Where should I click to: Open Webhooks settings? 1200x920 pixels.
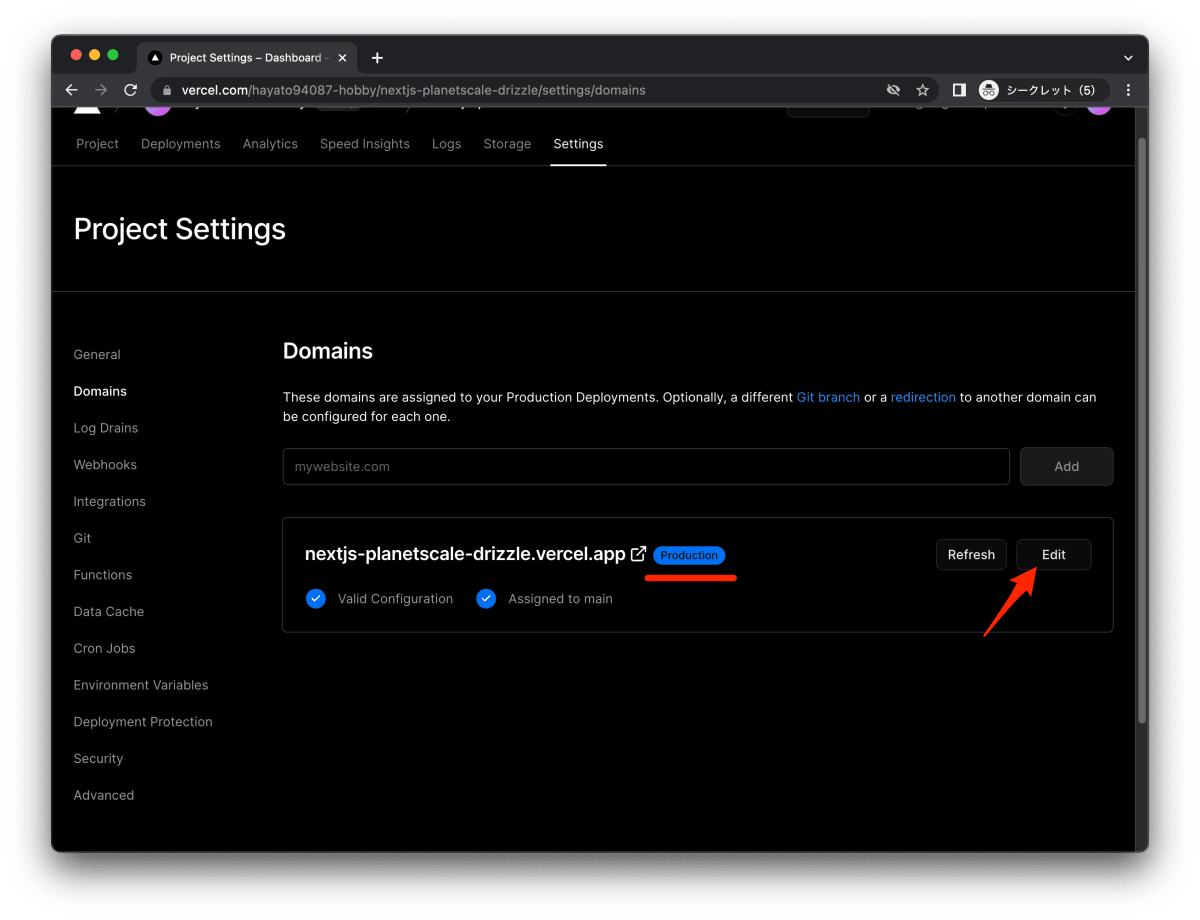[105, 465]
